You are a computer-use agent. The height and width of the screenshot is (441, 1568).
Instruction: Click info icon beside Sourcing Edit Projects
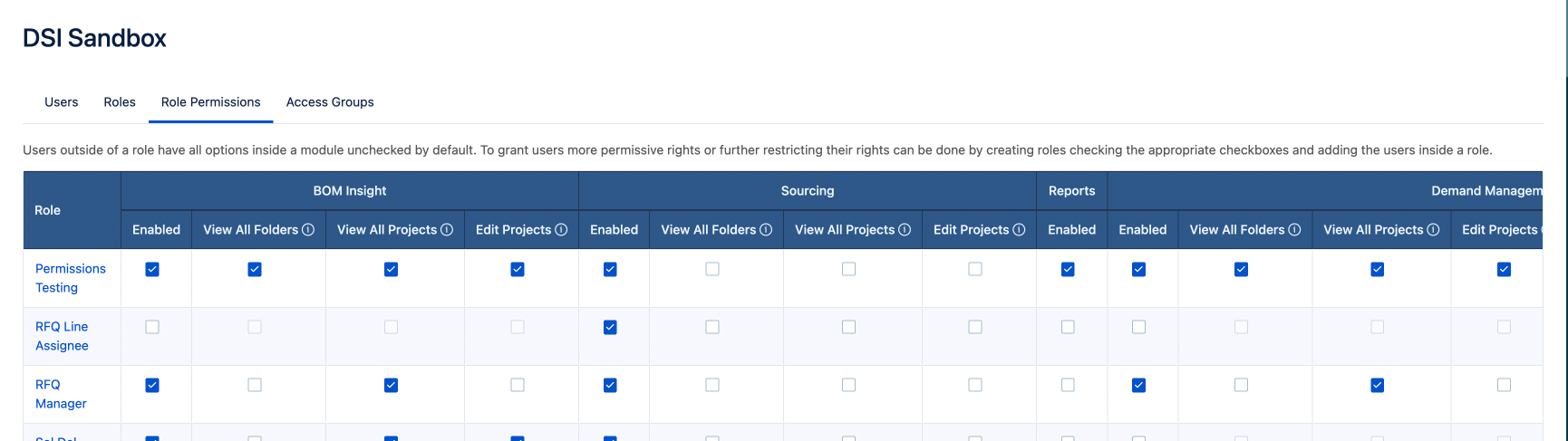[x=1019, y=230]
